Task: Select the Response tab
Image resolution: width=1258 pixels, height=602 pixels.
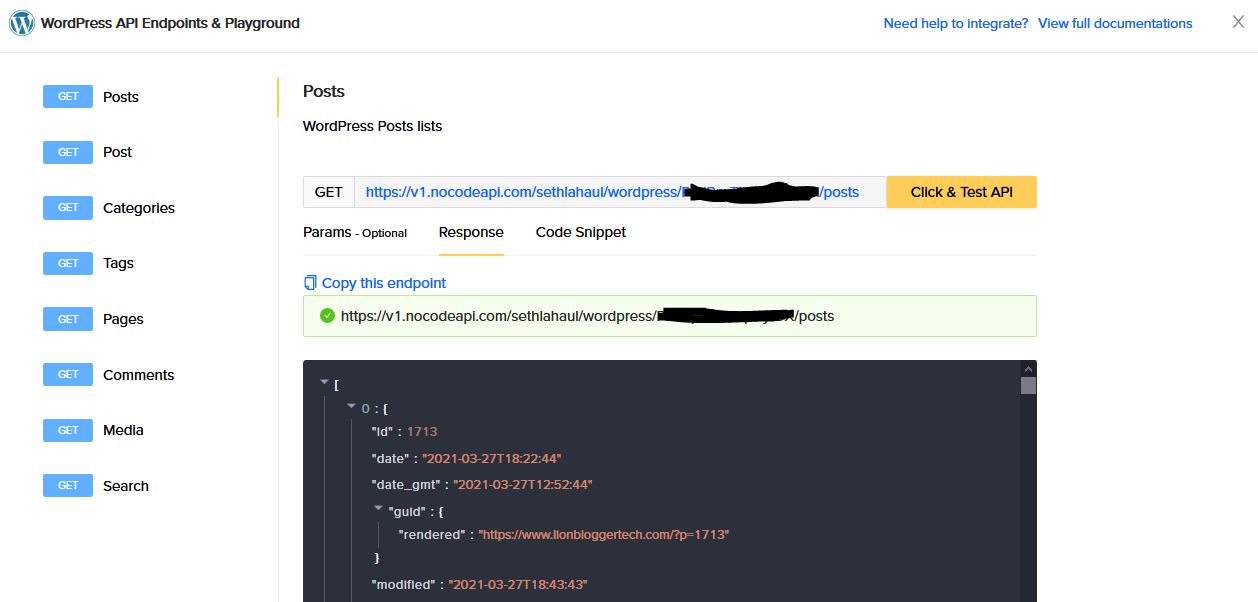Action: pyautogui.click(x=471, y=232)
